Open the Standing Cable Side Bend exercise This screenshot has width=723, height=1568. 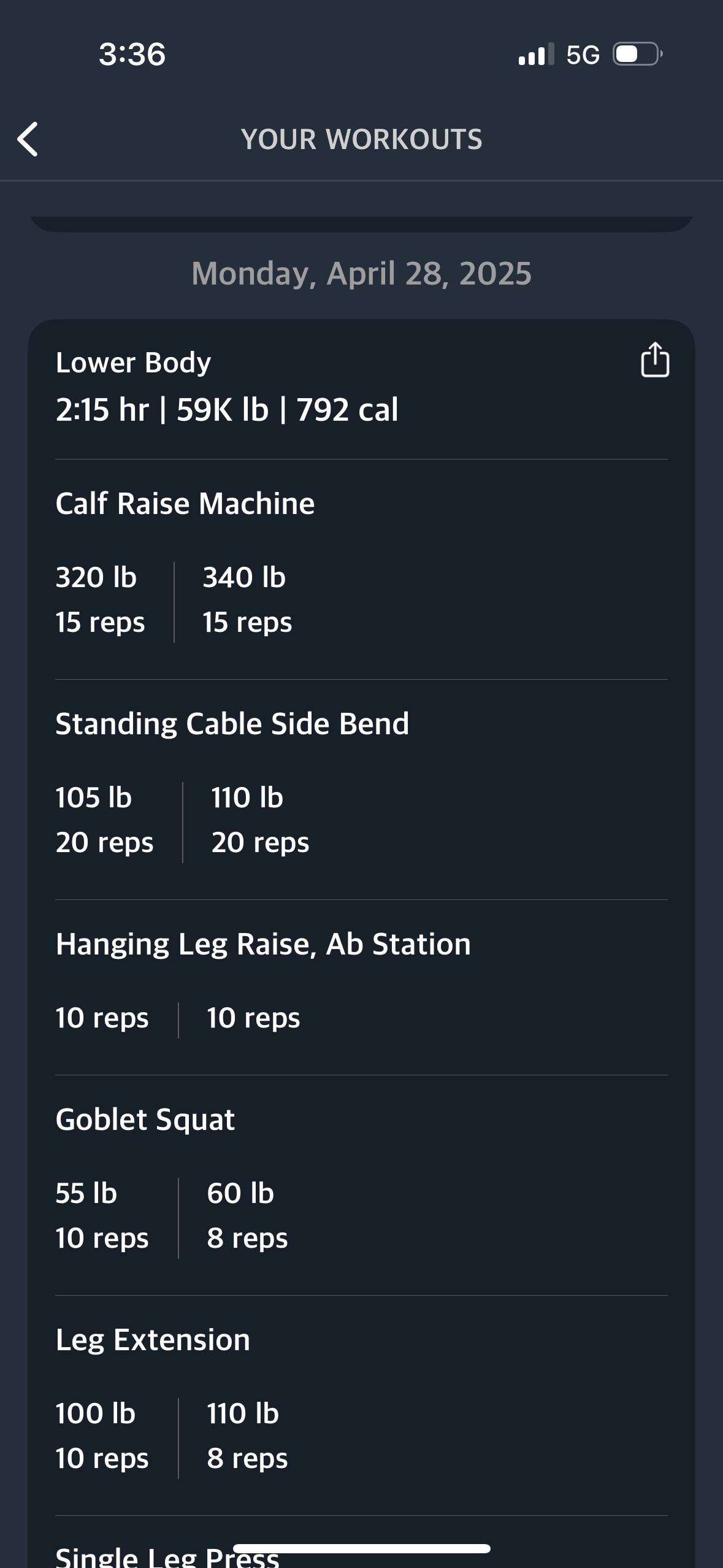tap(232, 724)
